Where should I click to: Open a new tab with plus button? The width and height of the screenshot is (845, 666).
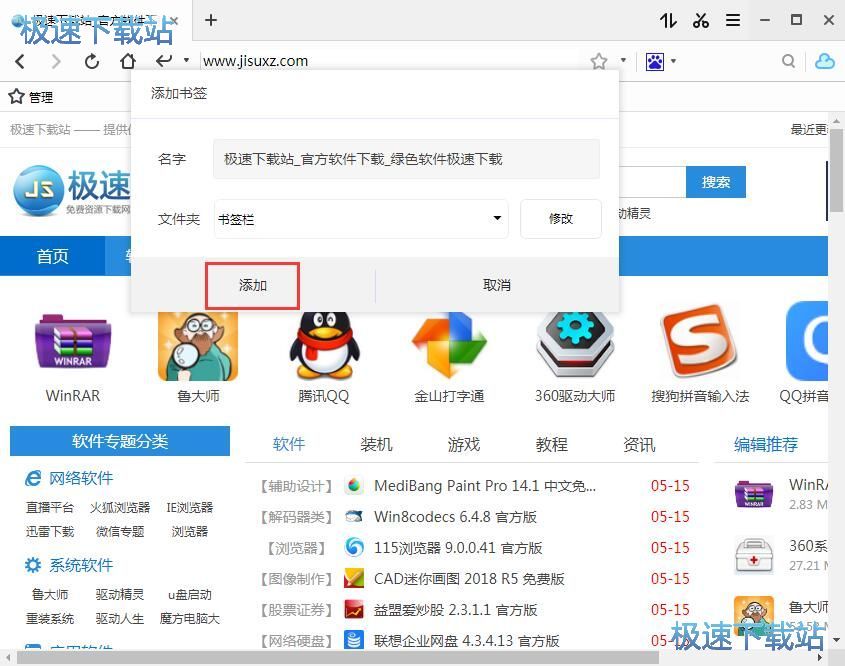[x=211, y=20]
